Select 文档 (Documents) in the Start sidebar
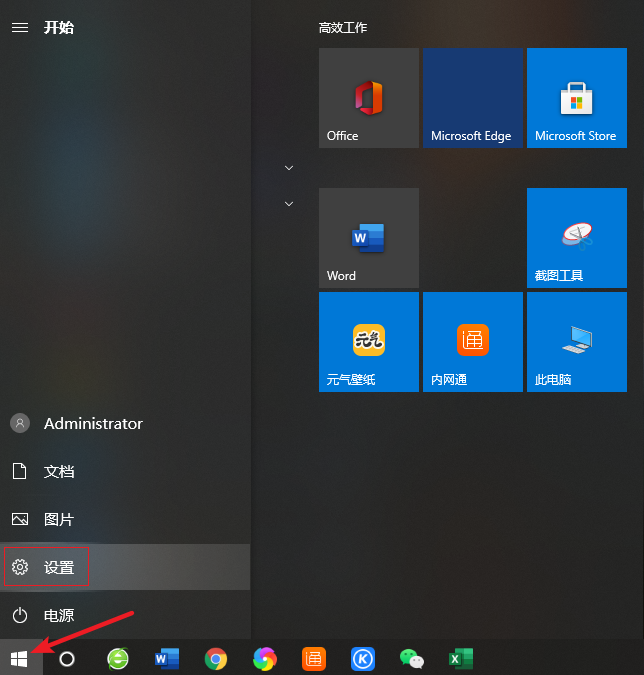The width and height of the screenshot is (644, 675). [58, 472]
